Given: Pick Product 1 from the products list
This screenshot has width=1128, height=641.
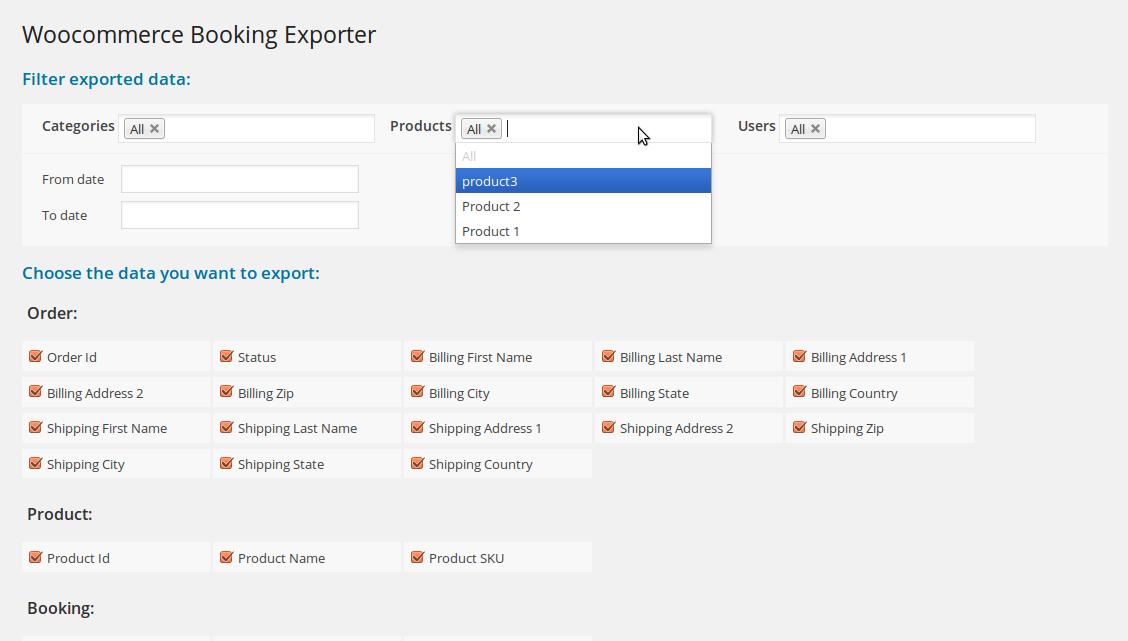Looking at the screenshot, I should pyautogui.click(x=583, y=231).
